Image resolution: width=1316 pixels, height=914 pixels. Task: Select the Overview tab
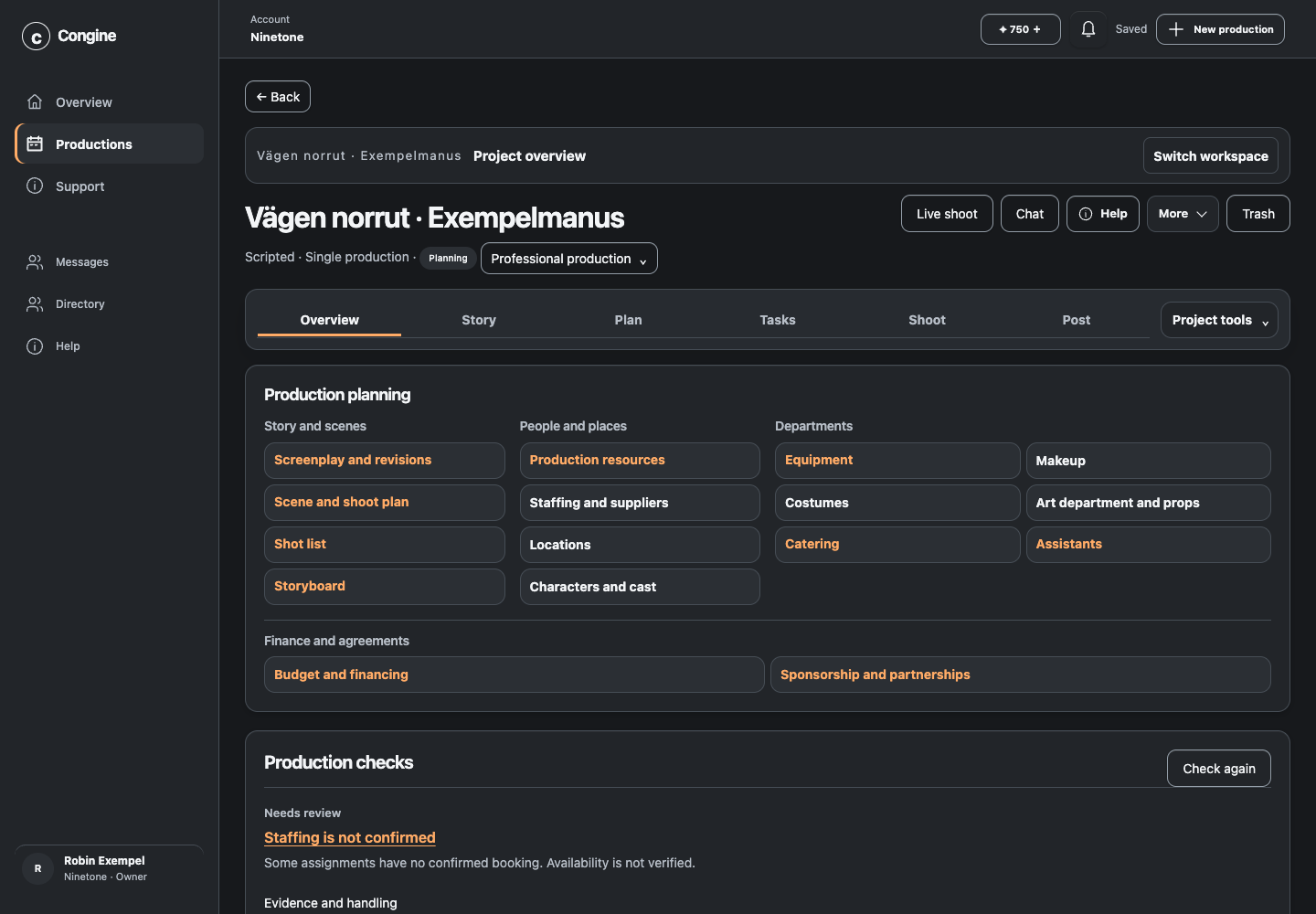(x=329, y=320)
